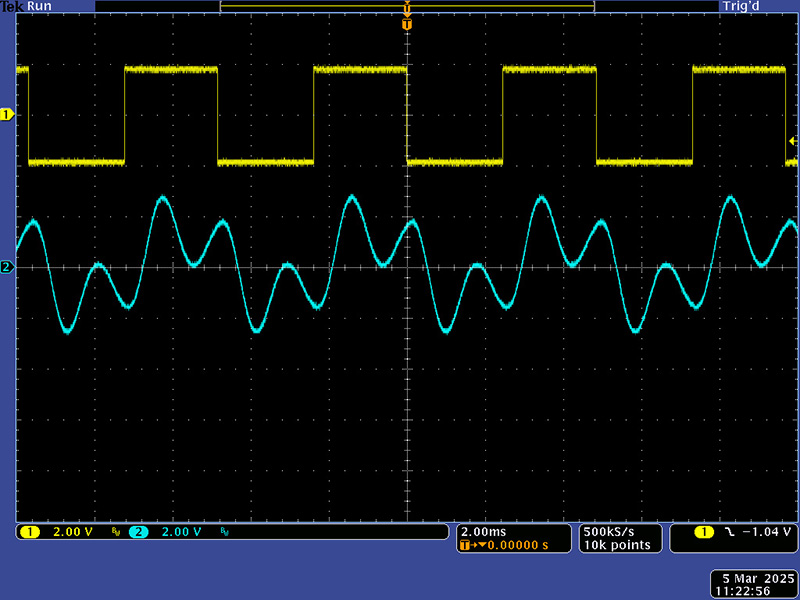Click the trigger level arrow on right edge

(792, 143)
